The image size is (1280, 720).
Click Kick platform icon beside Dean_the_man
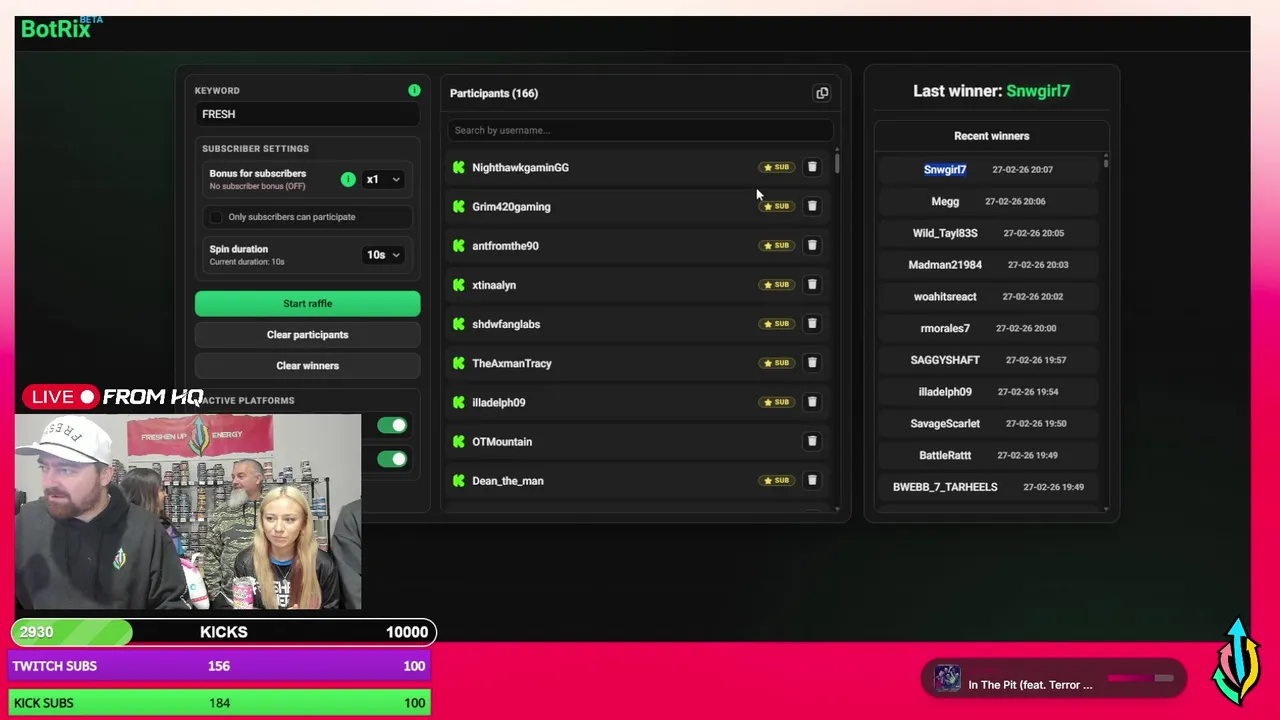(459, 480)
